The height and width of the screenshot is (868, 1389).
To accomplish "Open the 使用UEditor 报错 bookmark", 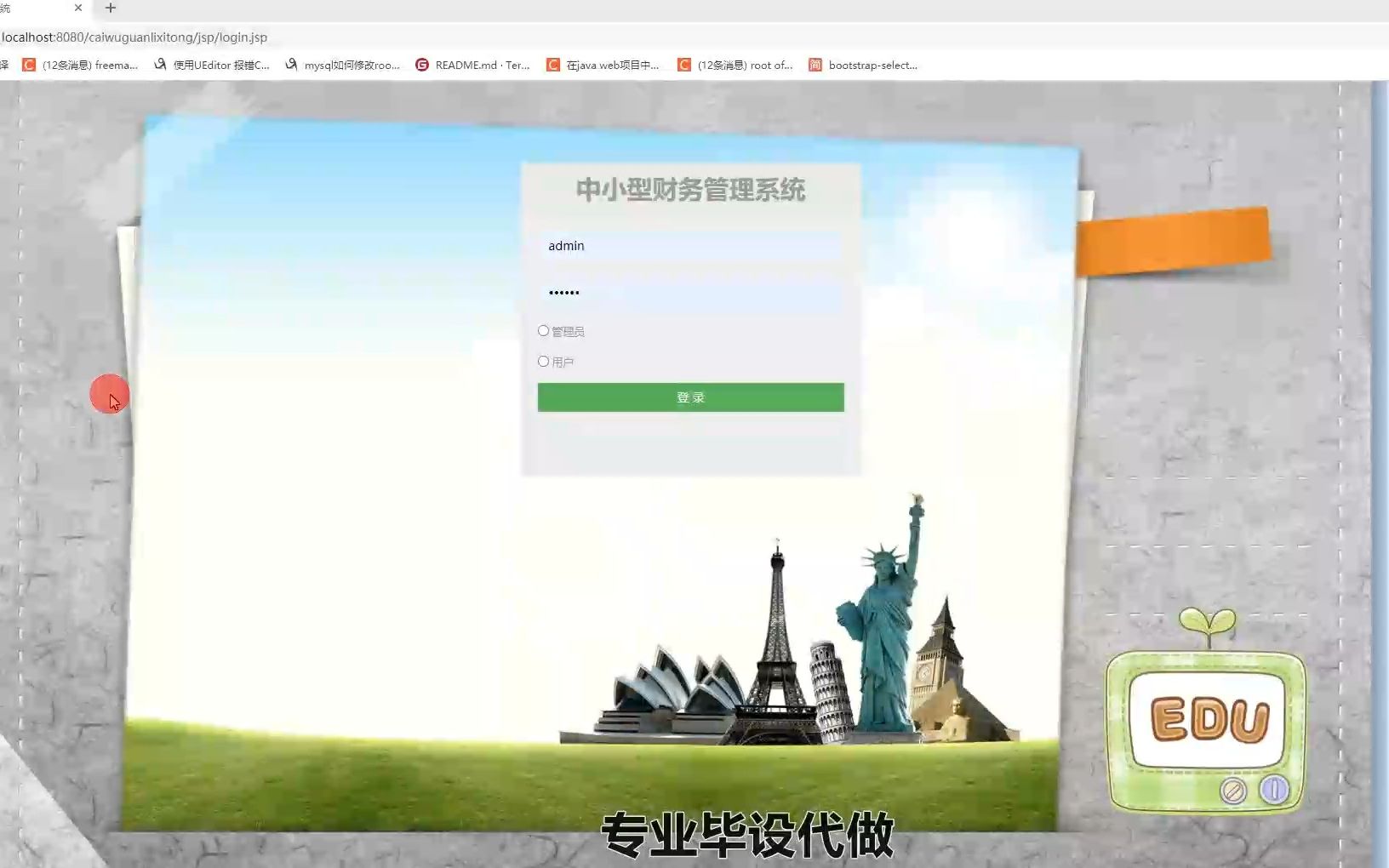I will tap(212, 65).
